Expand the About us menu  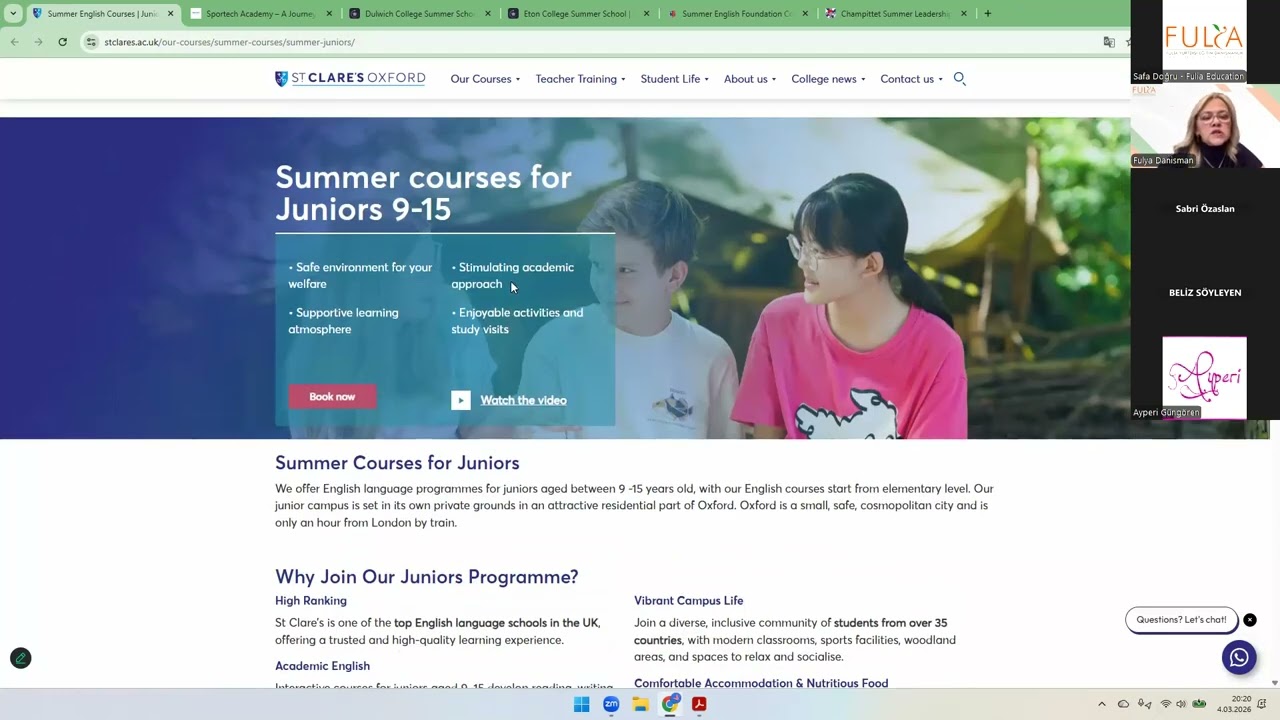(x=750, y=79)
